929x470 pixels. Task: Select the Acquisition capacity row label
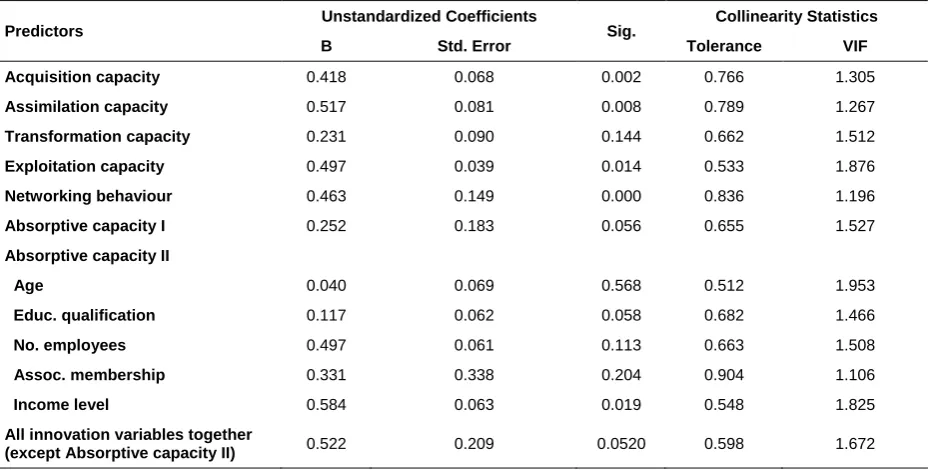(82, 77)
